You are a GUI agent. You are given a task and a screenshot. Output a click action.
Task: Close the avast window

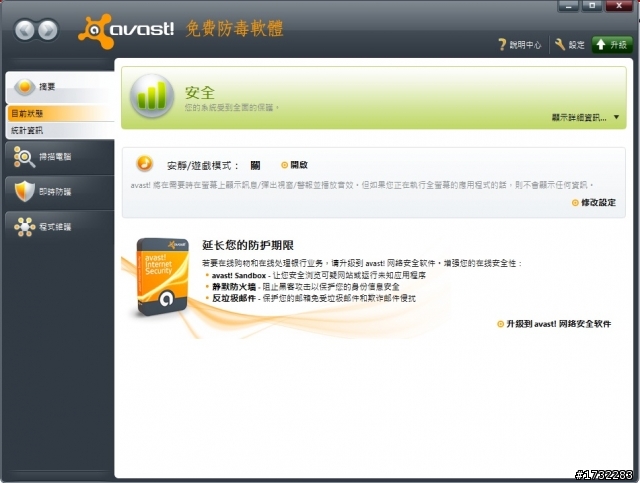tap(619, 6)
